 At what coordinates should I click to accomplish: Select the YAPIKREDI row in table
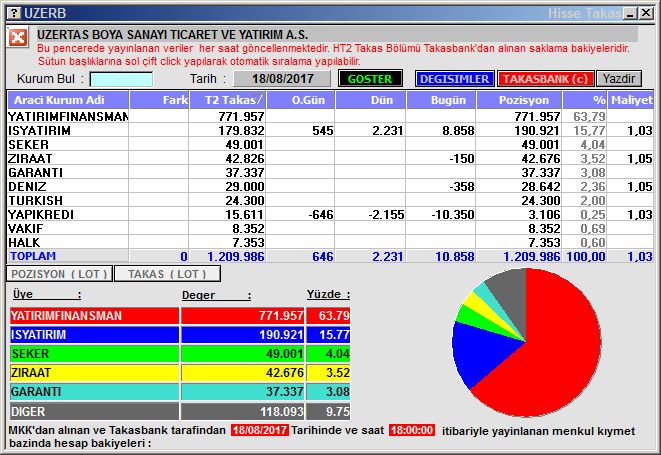[x=330, y=214]
